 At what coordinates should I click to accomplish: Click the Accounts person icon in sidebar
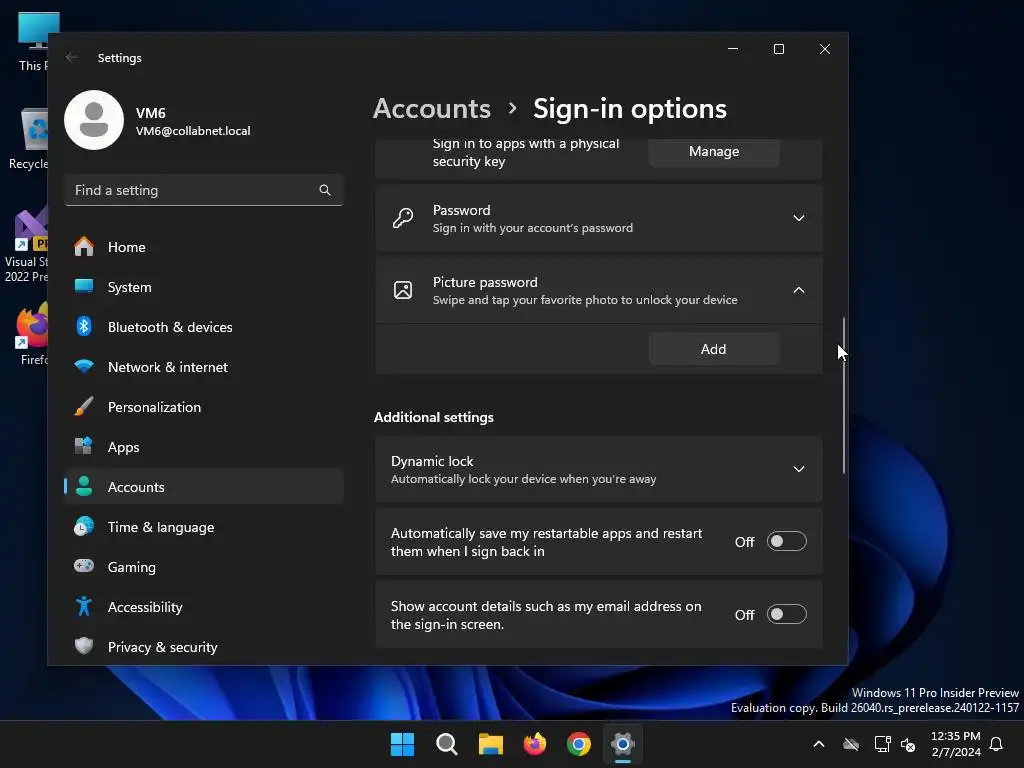(x=84, y=487)
